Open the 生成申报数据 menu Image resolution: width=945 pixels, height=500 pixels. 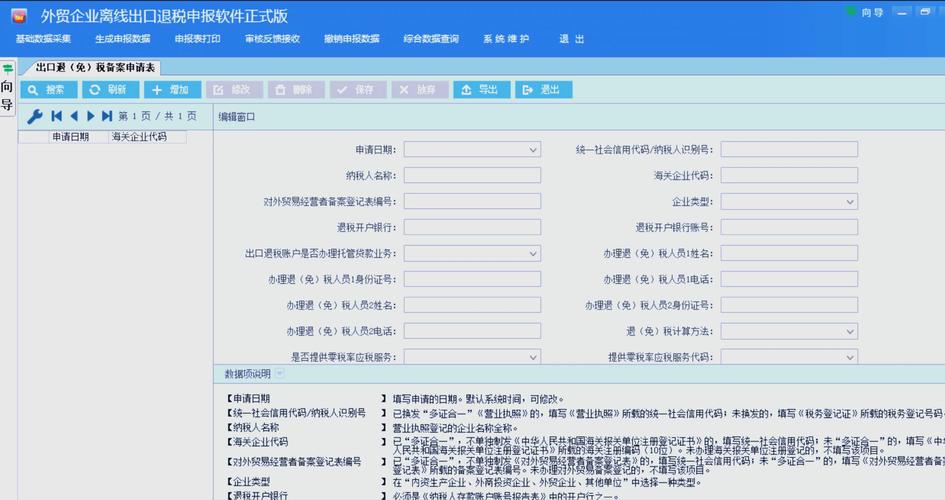[x=123, y=39]
